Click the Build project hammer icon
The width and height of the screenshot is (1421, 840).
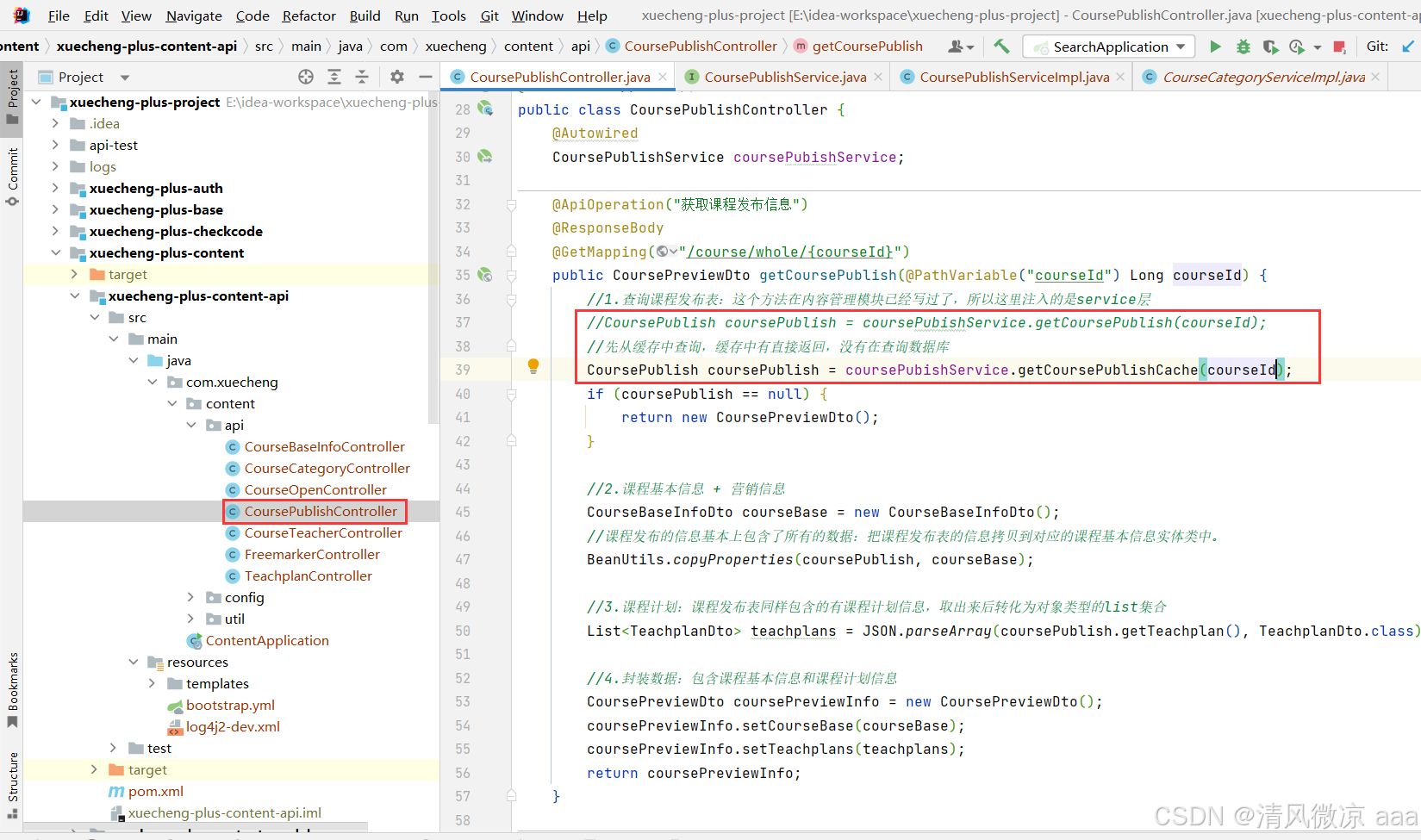tap(1001, 47)
